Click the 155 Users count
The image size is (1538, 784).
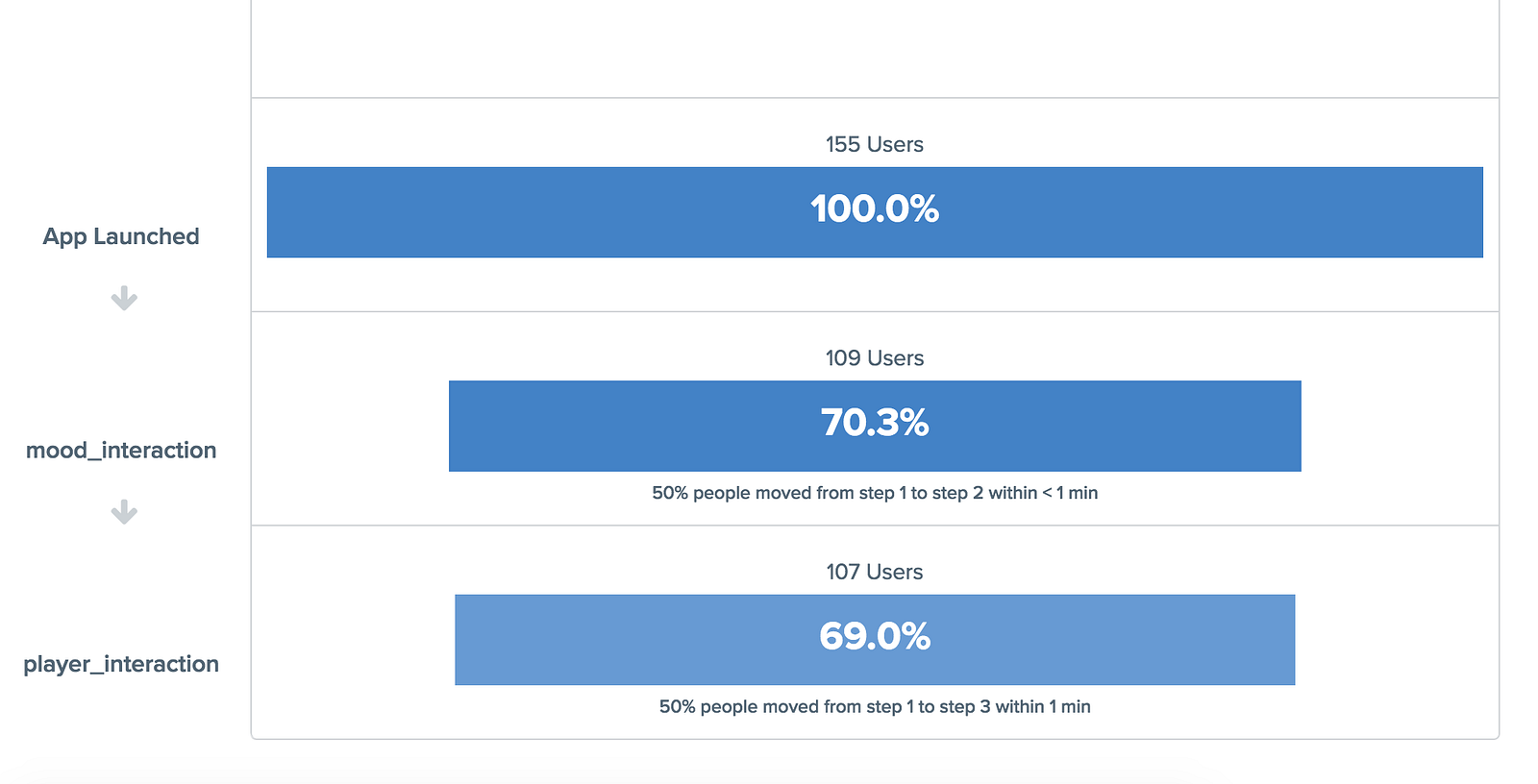pos(874,144)
